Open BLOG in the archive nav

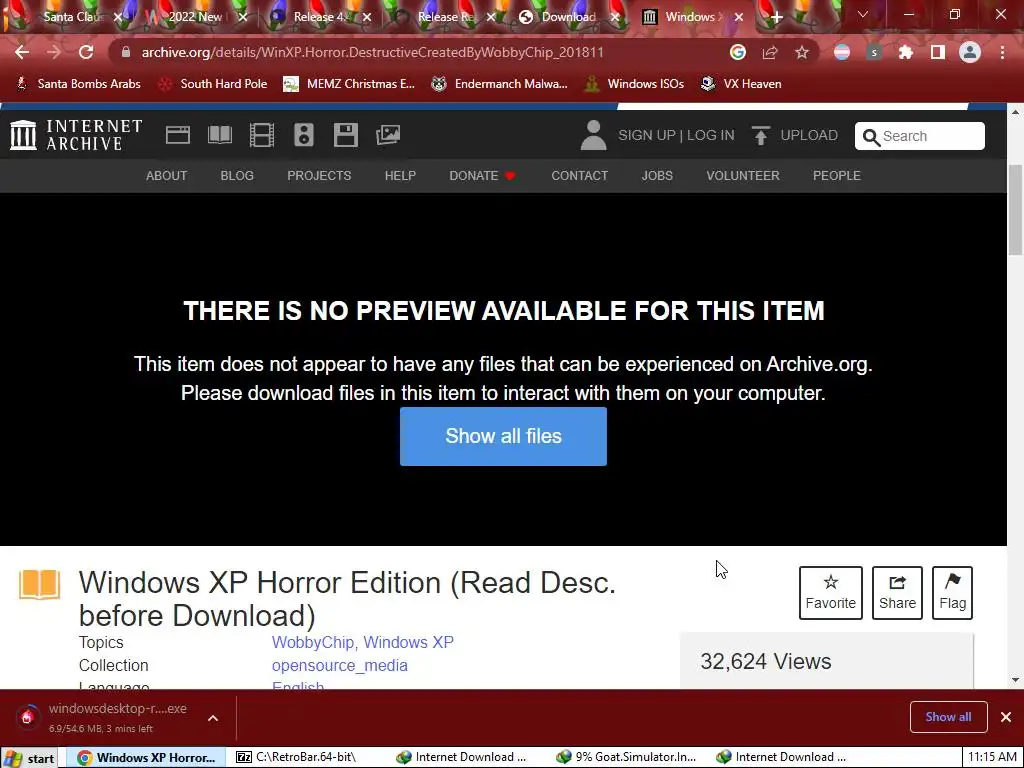click(x=237, y=176)
